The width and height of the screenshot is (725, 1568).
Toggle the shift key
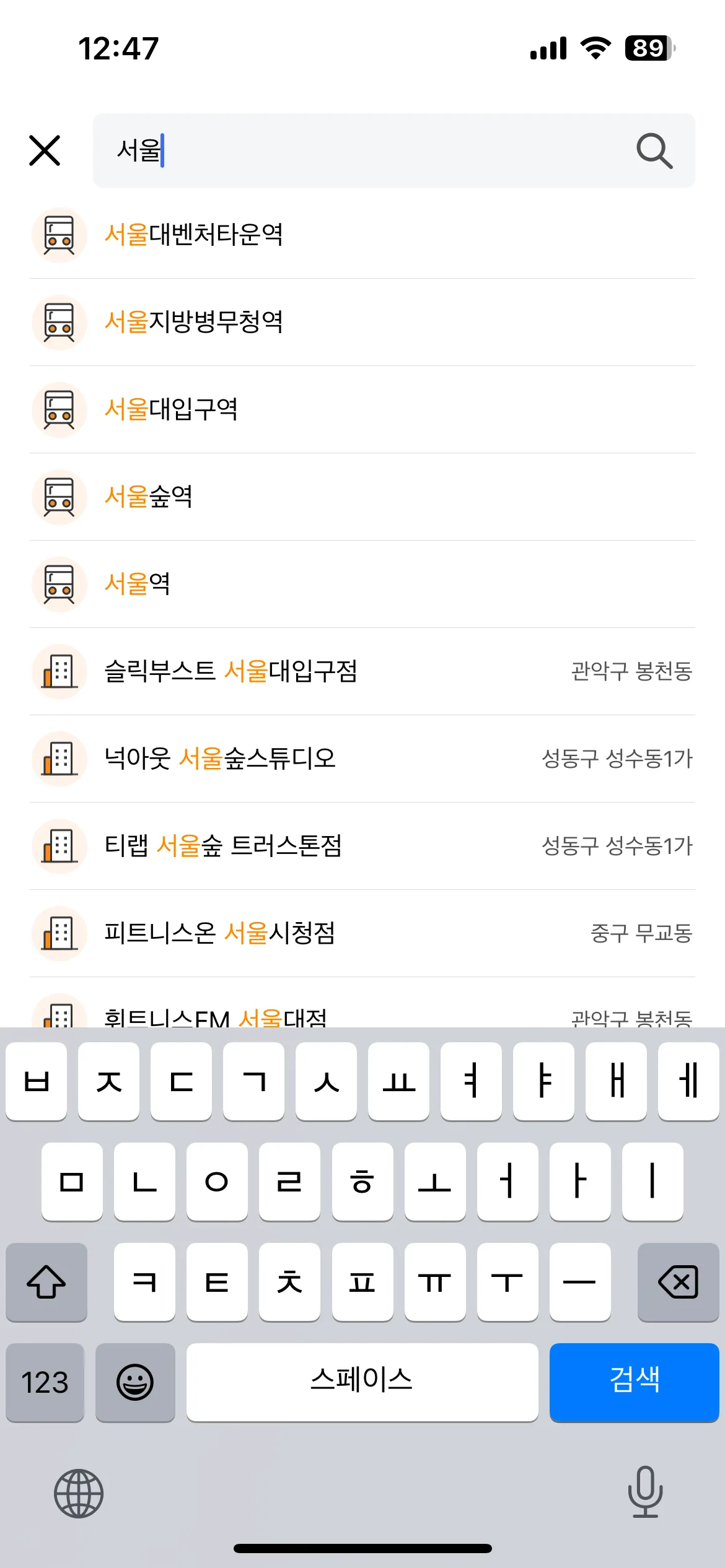click(x=46, y=1282)
